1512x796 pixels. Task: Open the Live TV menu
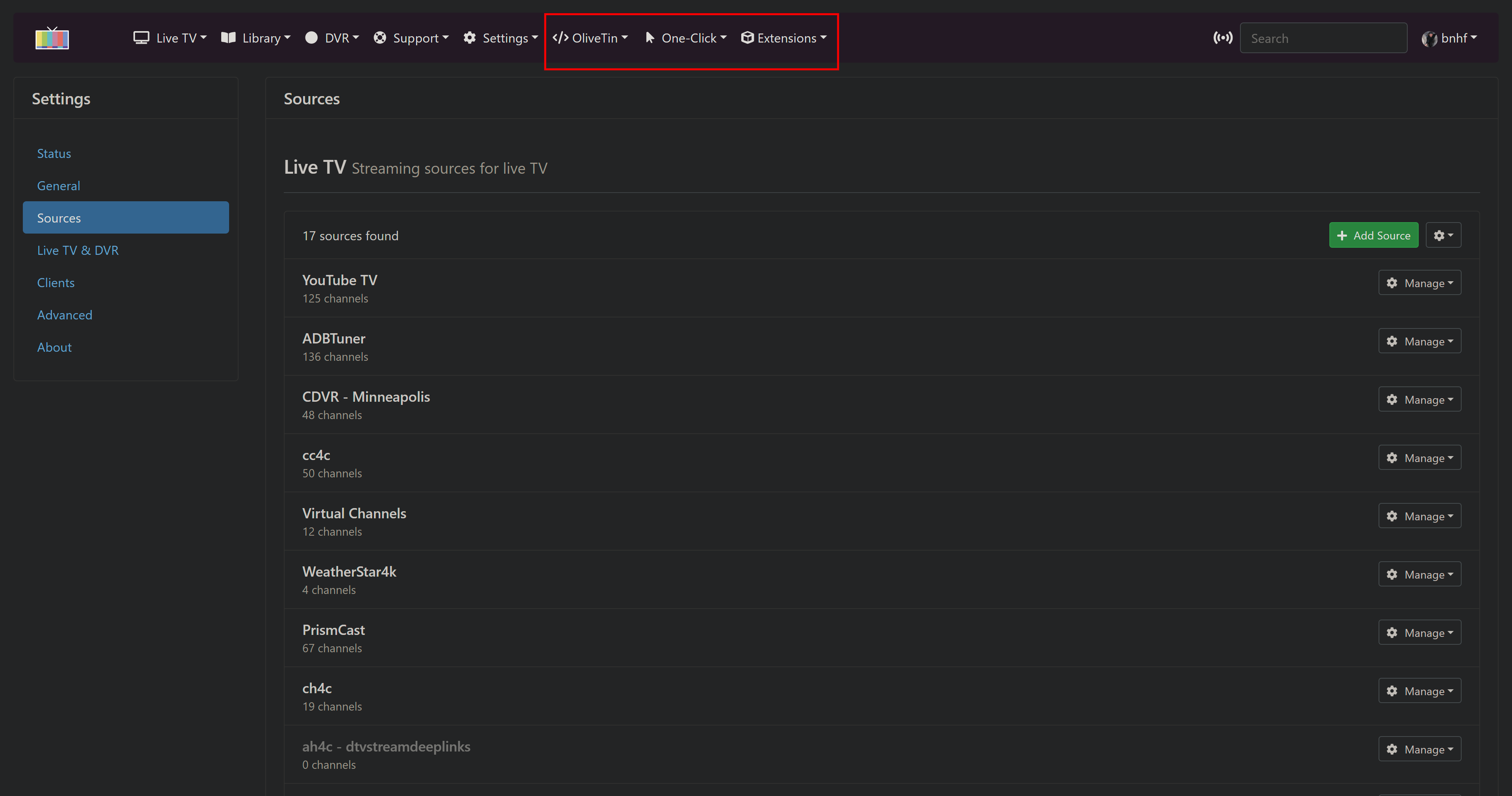pyautogui.click(x=170, y=38)
